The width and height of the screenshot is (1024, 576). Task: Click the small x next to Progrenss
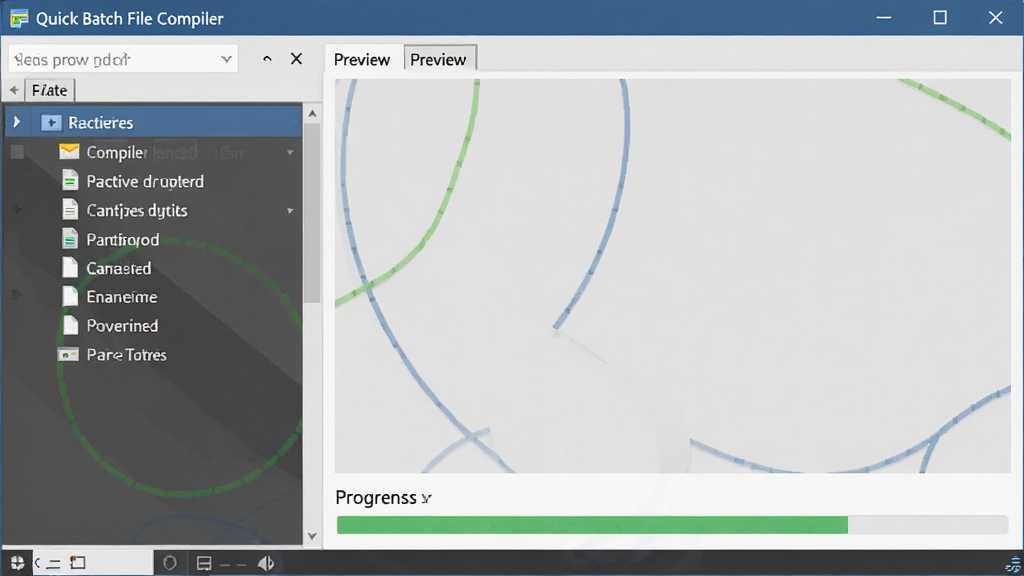click(426, 499)
